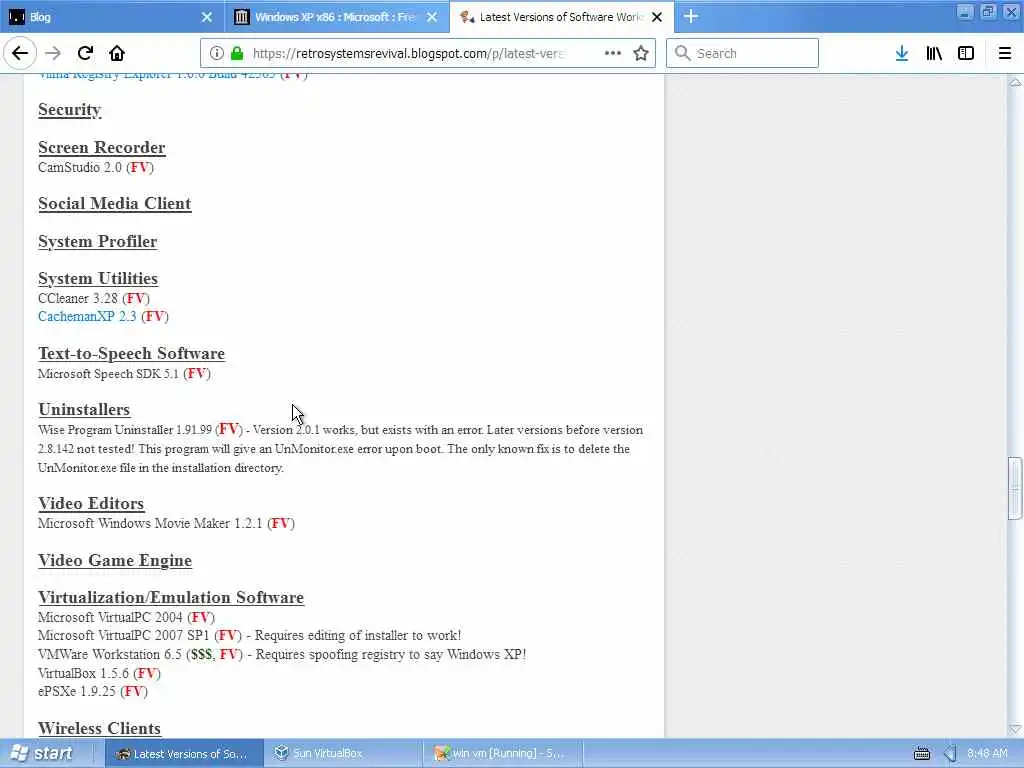Viewport: 1024px width, 768px height.
Task: Click the partially visible Registry Explorer link
Action: pyautogui.click(x=157, y=76)
